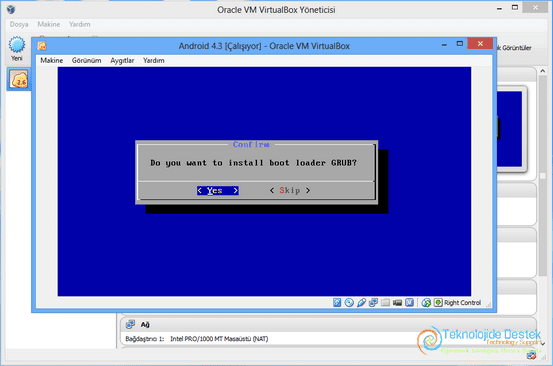Click the Ağ network section icon
Screen dimensions: 553x366
(x=130, y=324)
